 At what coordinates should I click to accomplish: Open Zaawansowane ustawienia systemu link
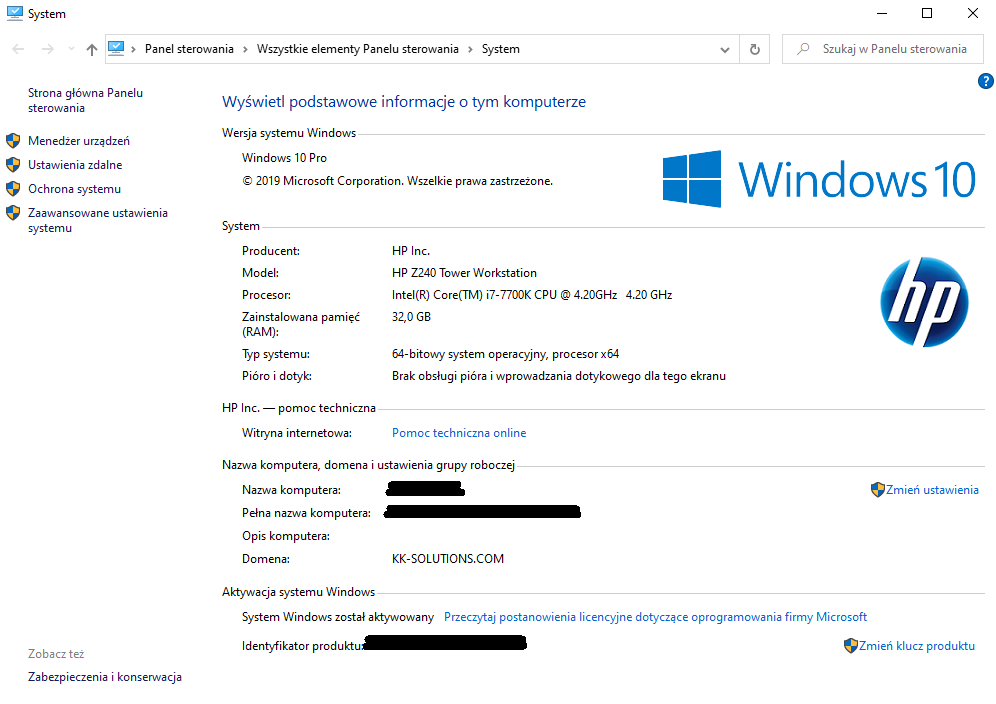(x=98, y=220)
